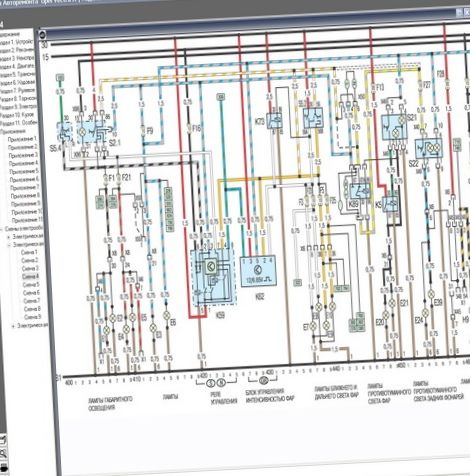
Task: Select Приложение 9 in the tree
Action: coord(26,204)
